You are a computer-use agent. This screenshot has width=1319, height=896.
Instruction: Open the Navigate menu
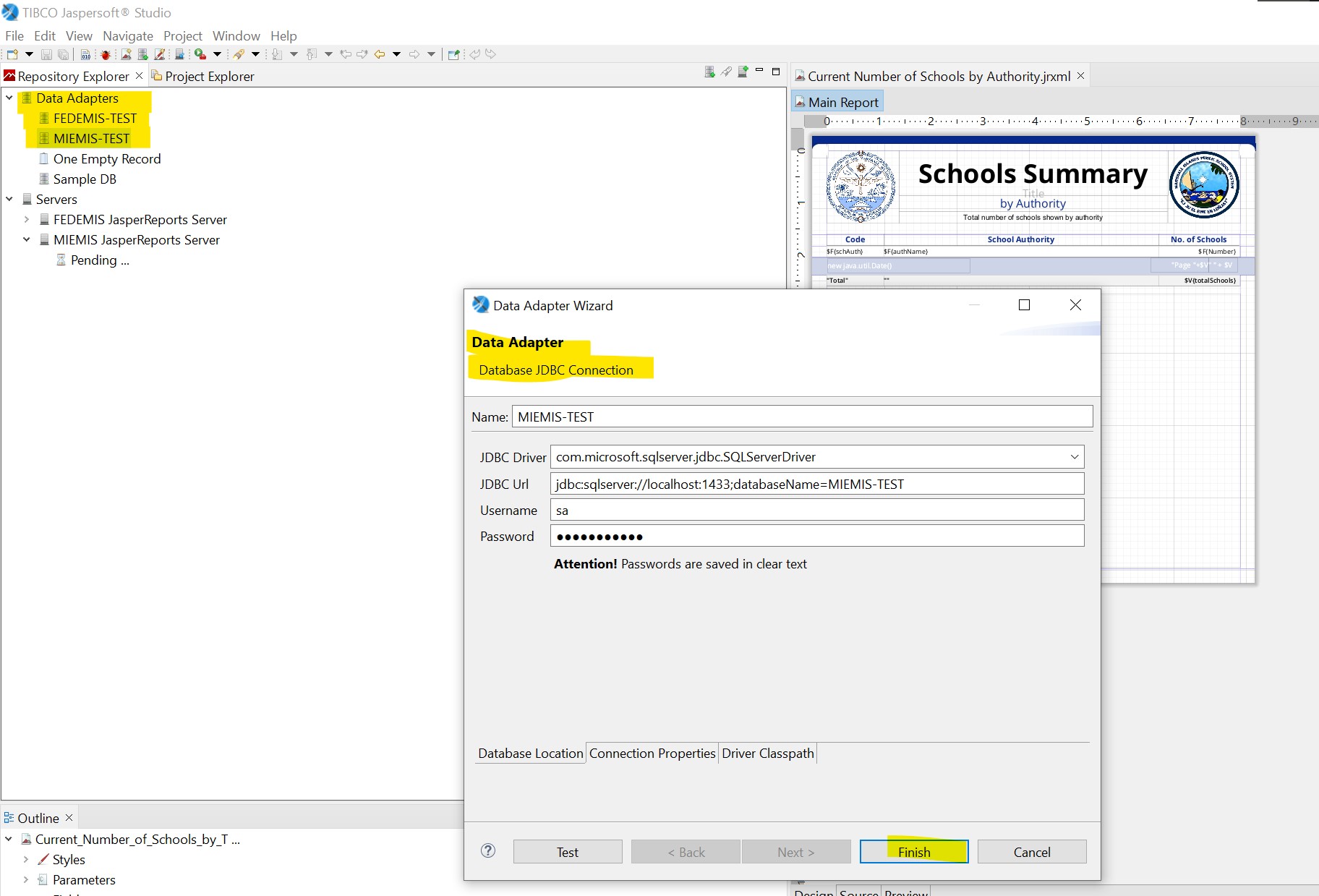(x=127, y=36)
